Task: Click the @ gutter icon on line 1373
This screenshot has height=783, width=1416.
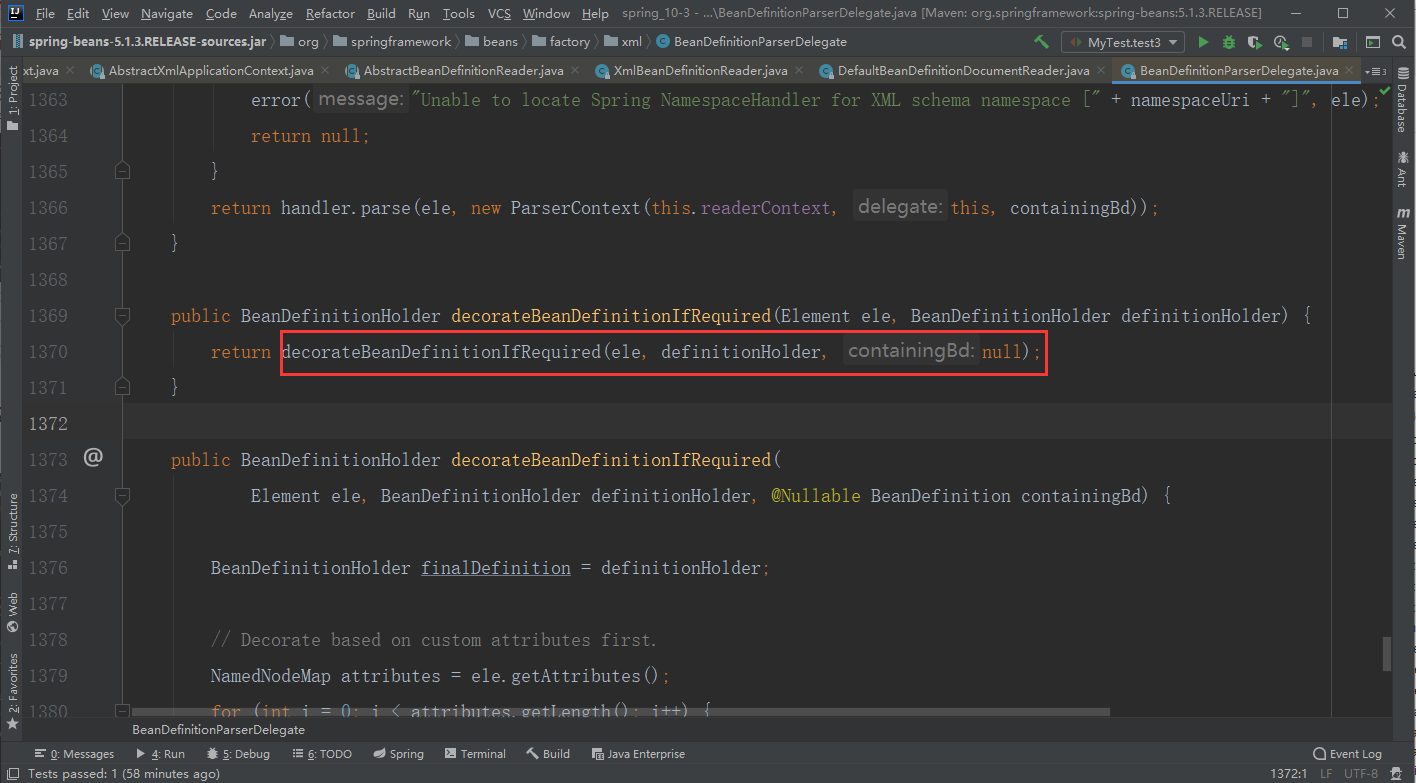Action: (93, 458)
